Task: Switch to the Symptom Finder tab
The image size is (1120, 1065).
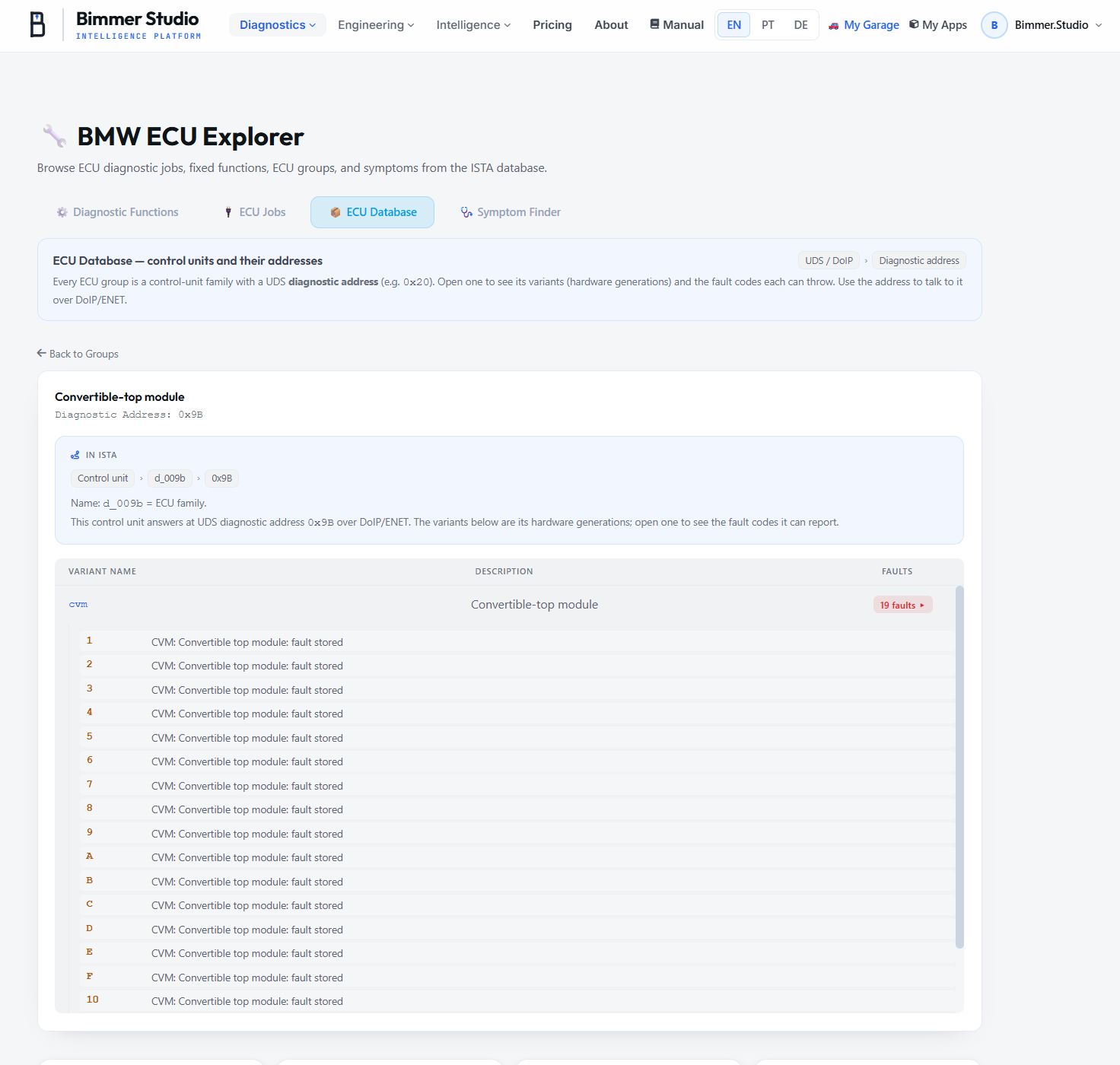Action: point(511,212)
